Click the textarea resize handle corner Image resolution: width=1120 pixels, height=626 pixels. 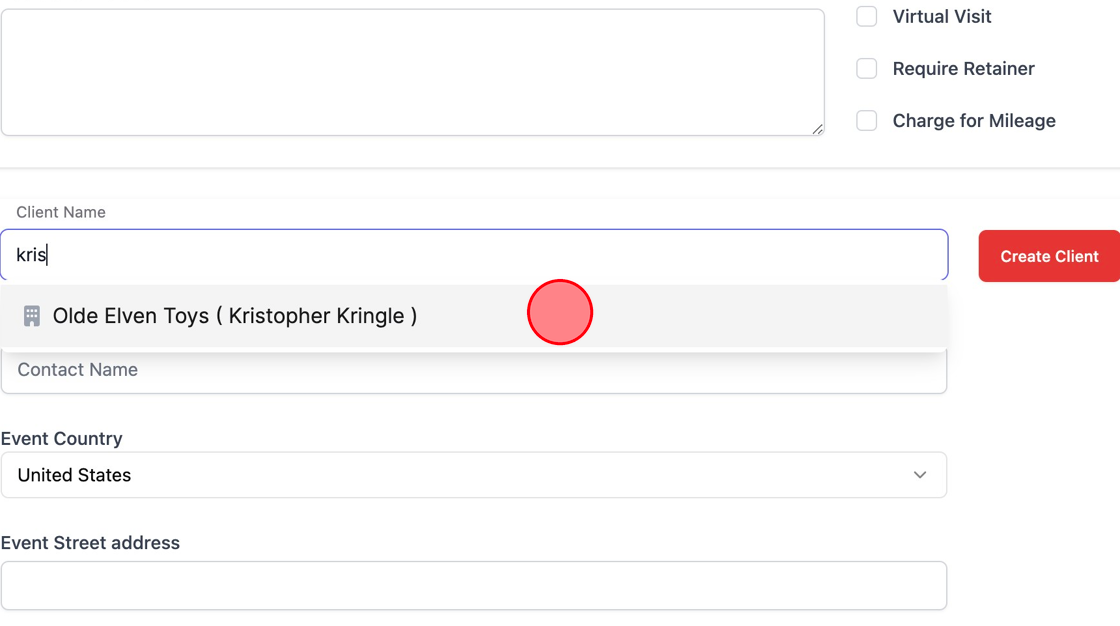[x=817, y=128]
